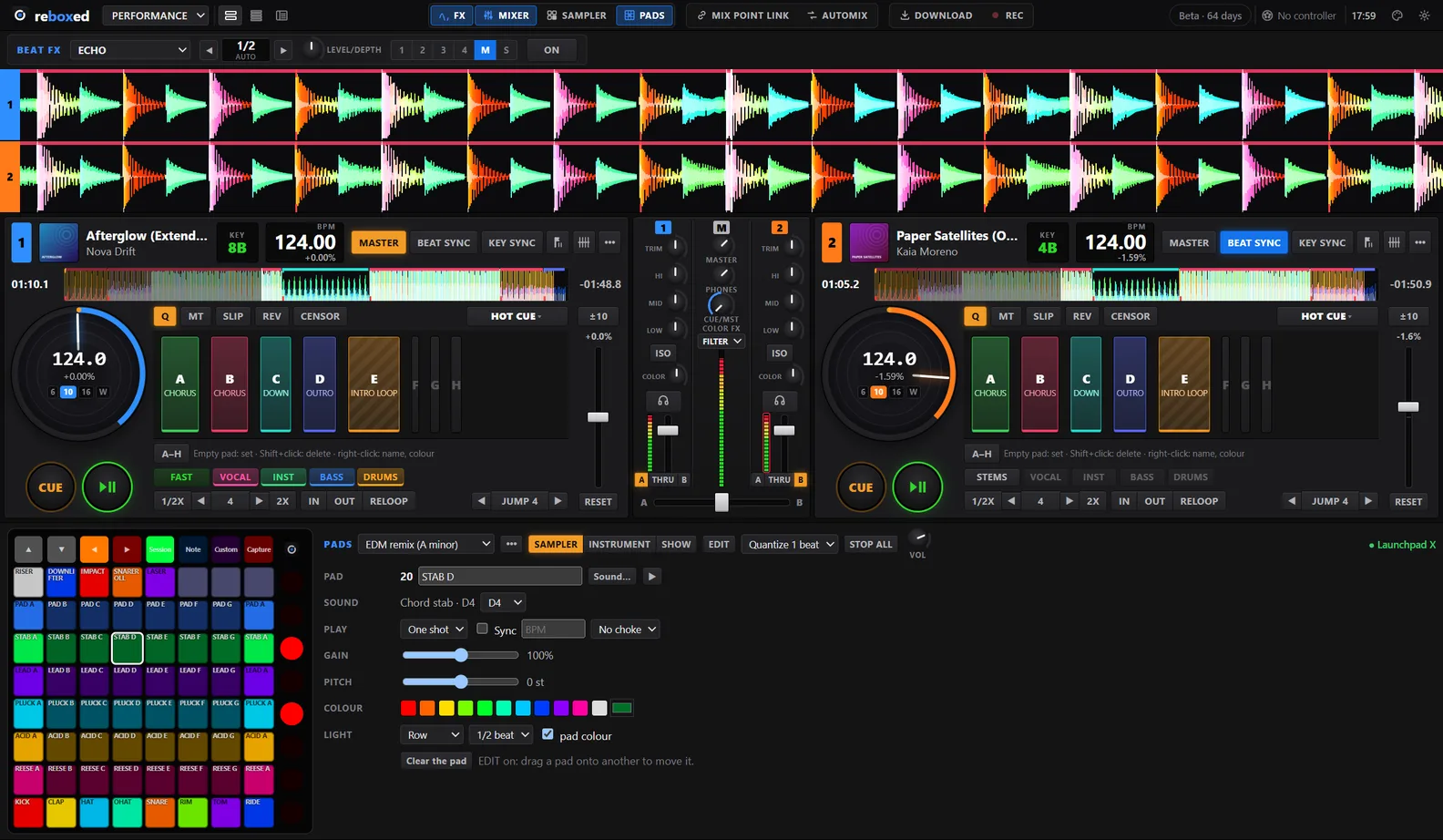The image size is (1443, 840).
Task: Open the ECHO effect dropdown
Action: (131, 50)
